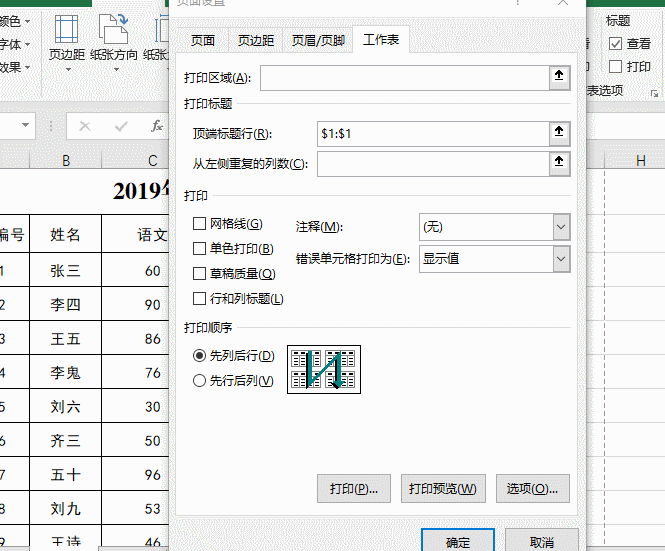Open the Orientation (纸张方向) dropdown arrow

tap(116, 69)
